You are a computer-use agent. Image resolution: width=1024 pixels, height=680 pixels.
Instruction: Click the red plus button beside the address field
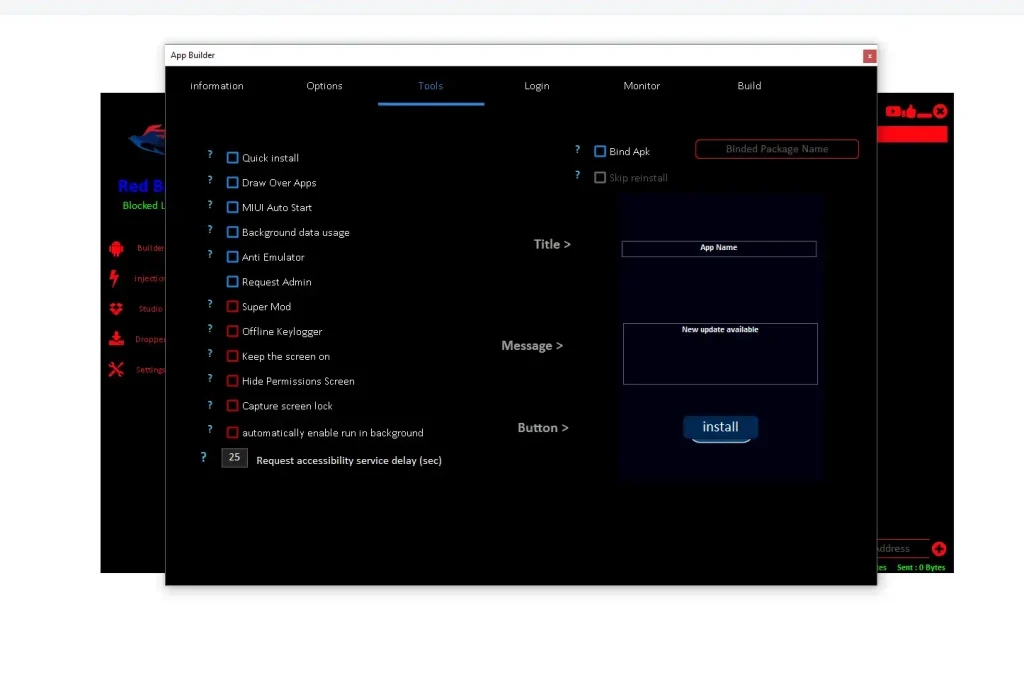click(938, 548)
